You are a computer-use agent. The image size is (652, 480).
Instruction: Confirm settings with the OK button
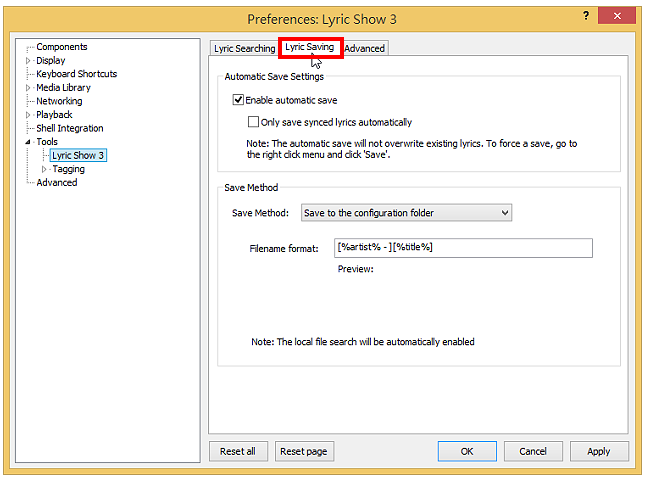(x=467, y=451)
